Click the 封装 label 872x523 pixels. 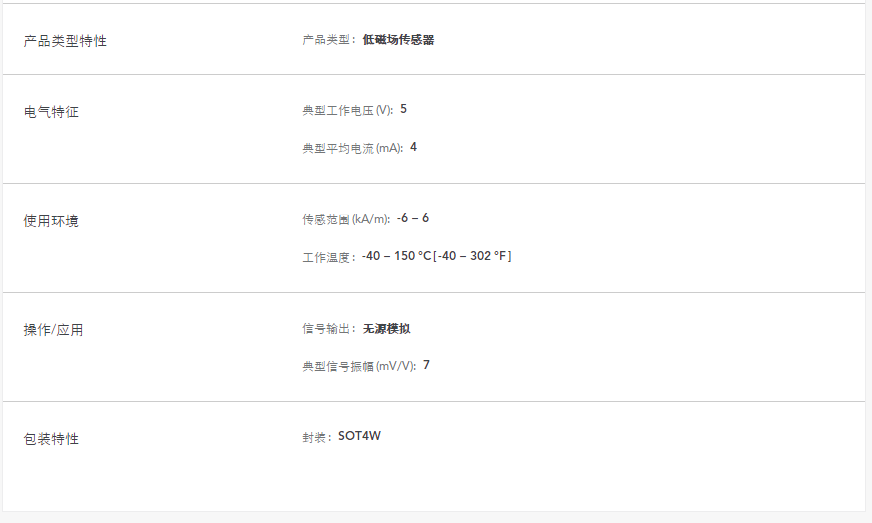(x=315, y=437)
